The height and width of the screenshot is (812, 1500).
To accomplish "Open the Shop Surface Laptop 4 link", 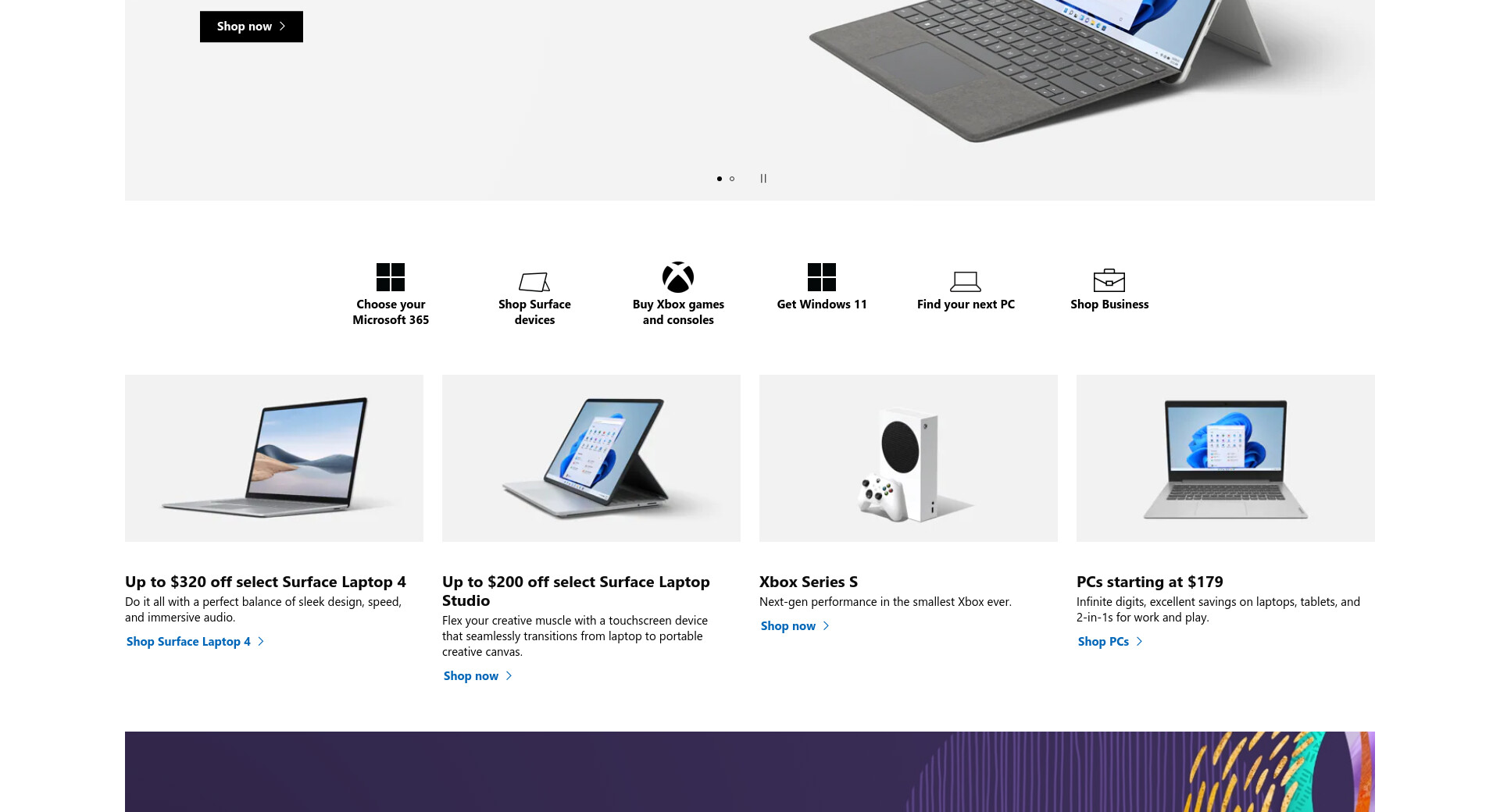I will pyautogui.click(x=195, y=642).
